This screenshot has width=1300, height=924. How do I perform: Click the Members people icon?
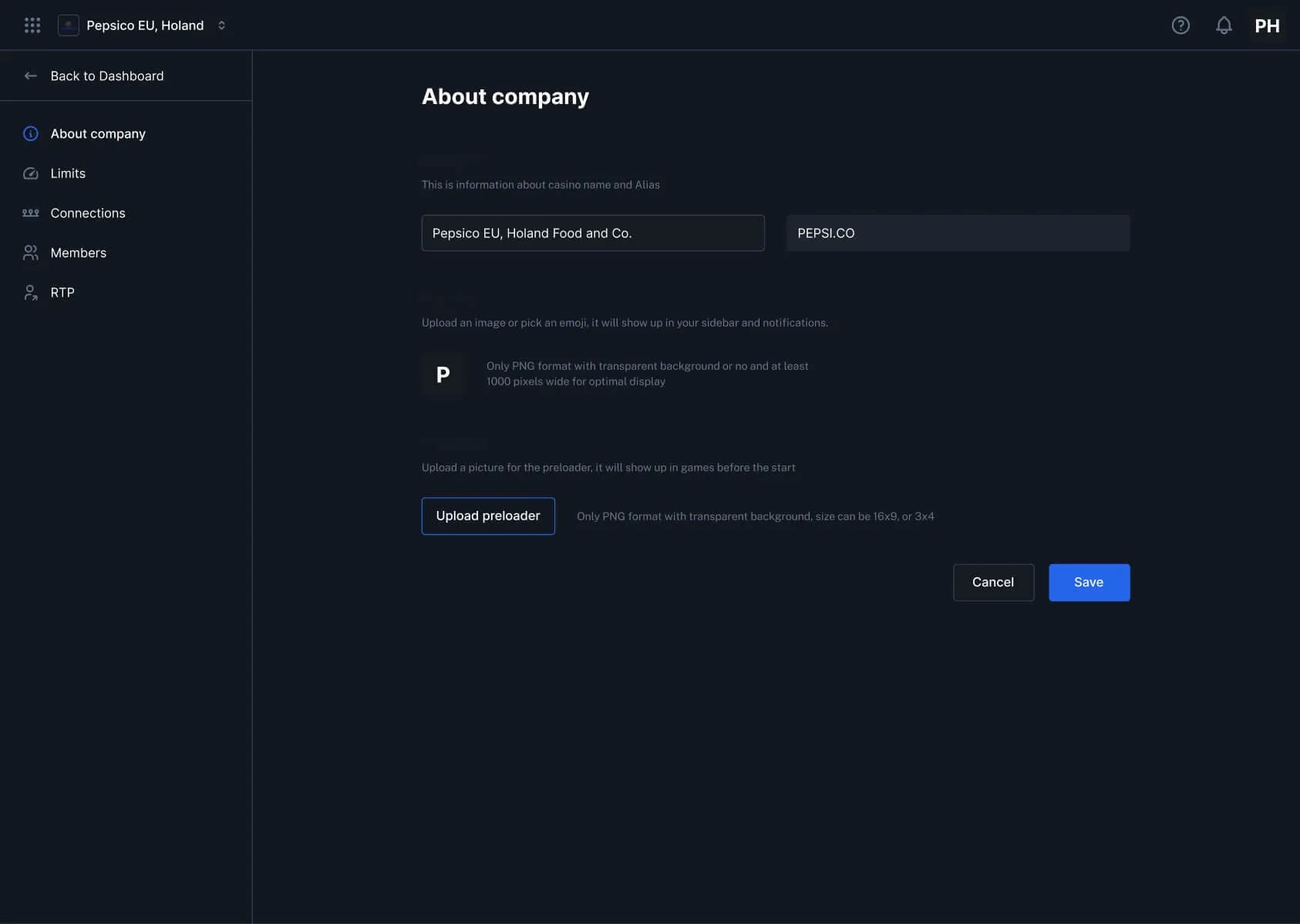(x=31, y=253)
